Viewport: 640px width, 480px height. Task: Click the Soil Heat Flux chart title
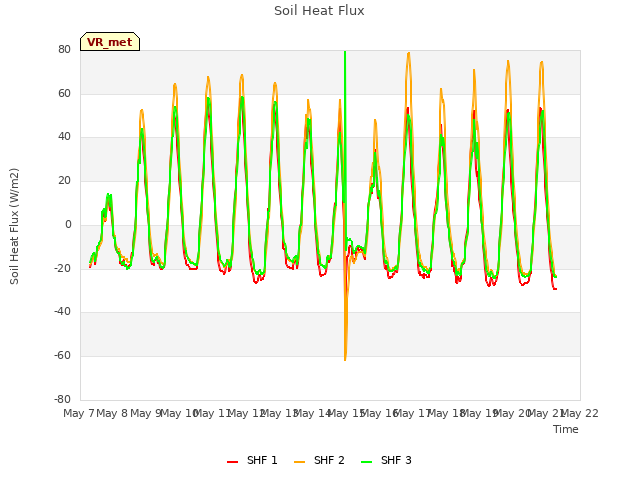click(x=319, y=11)
